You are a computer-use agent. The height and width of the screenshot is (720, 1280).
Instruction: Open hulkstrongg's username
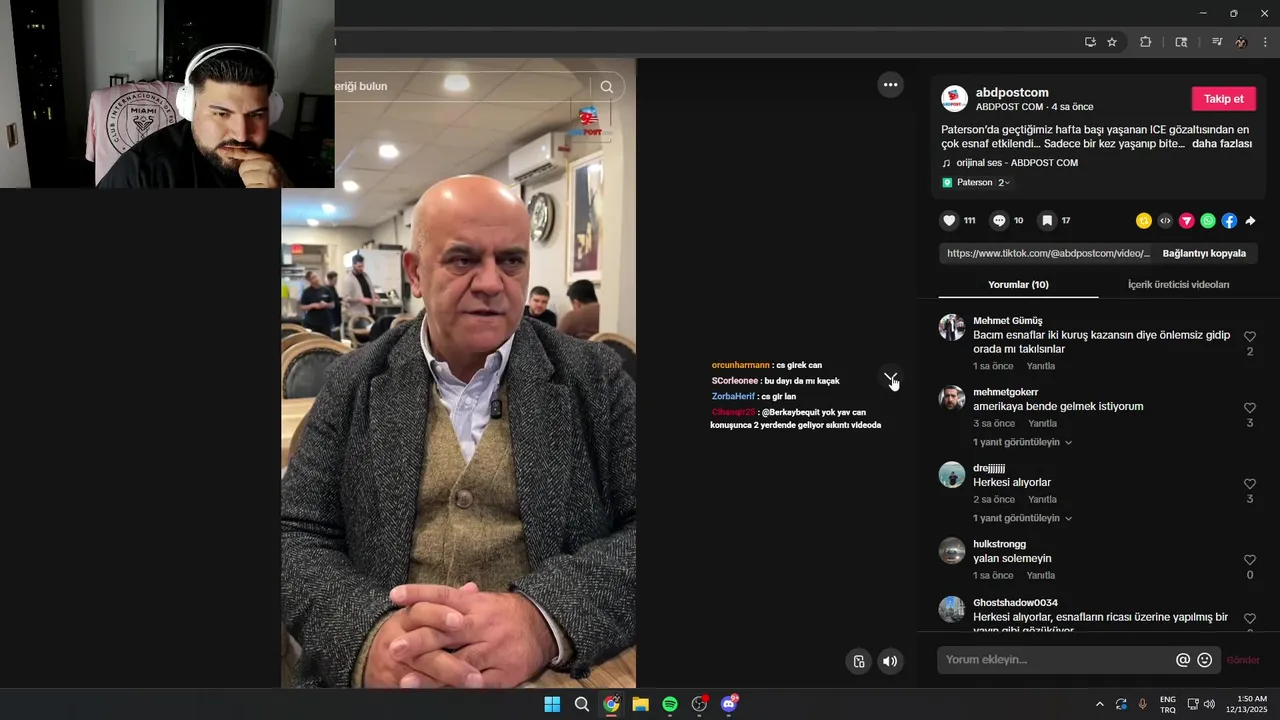click(999, 544)
